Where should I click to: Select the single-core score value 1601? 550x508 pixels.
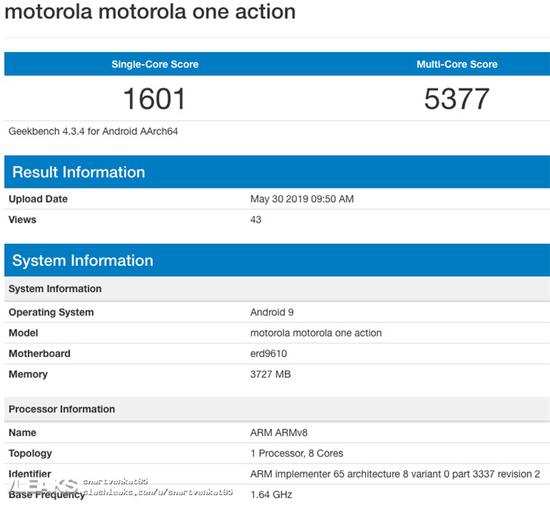(x=154, y=99)
